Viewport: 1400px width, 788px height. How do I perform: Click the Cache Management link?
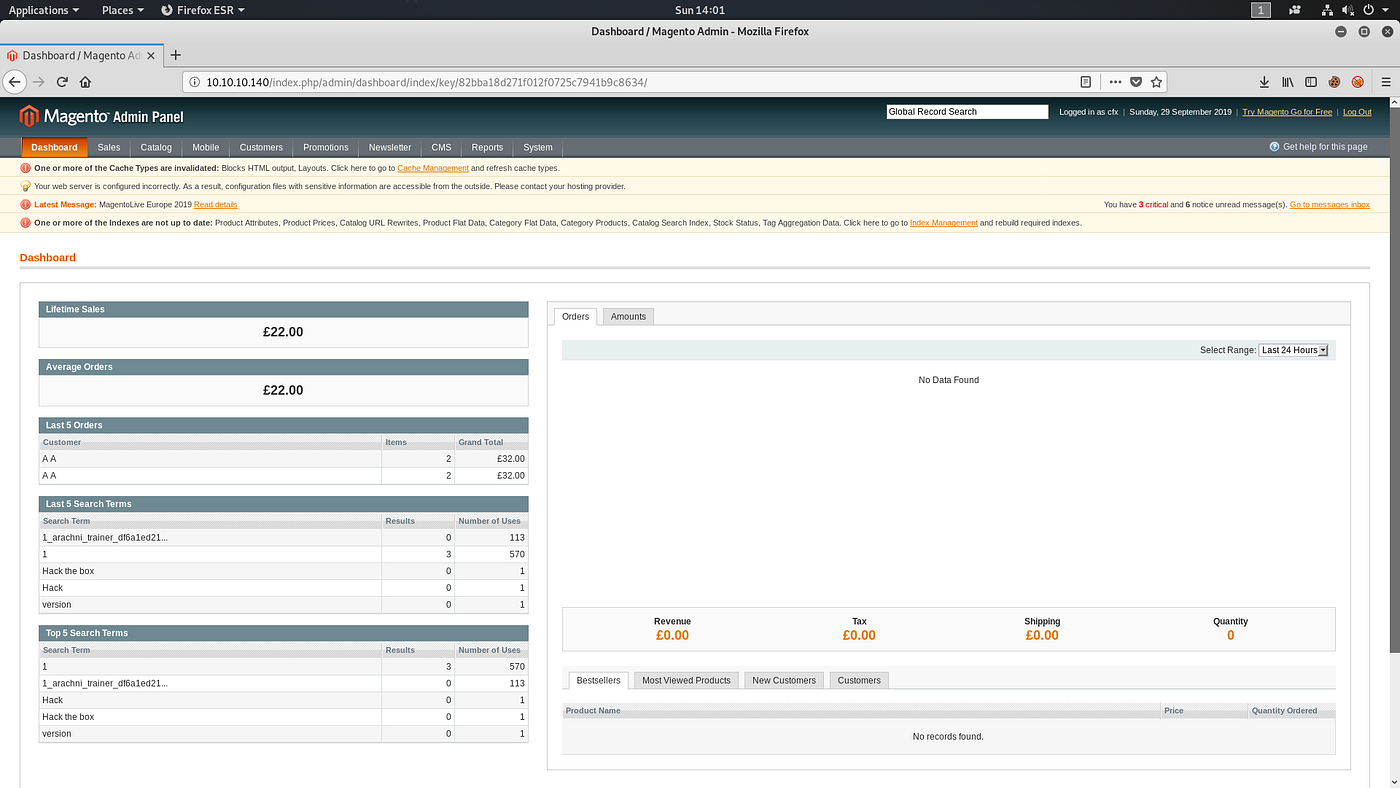click(433, 168)
